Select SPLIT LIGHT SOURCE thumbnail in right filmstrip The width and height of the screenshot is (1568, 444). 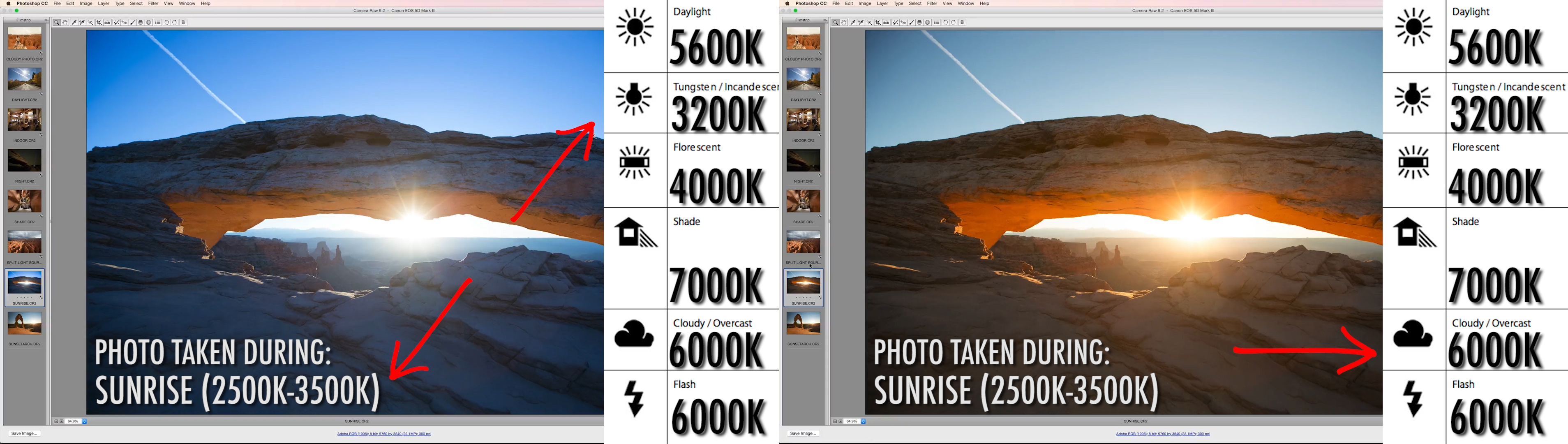[804, 243]
